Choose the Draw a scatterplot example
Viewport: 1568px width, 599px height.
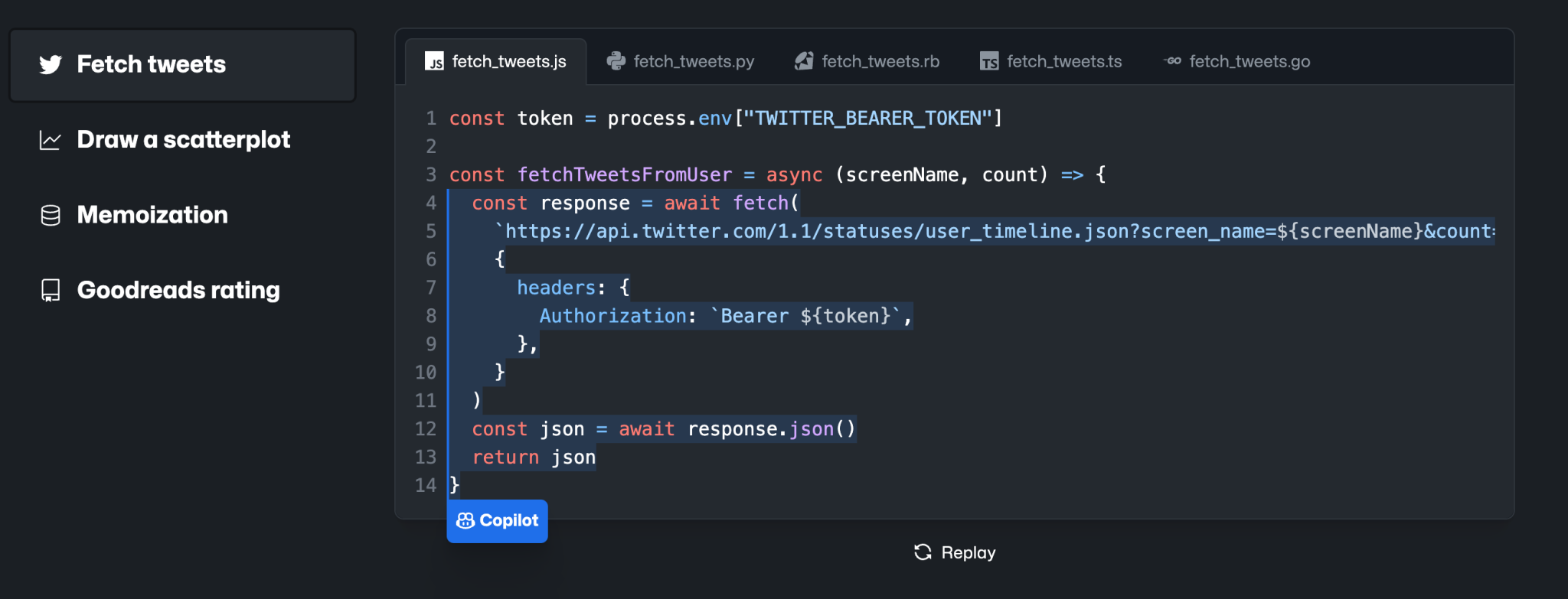coord(183,140)
